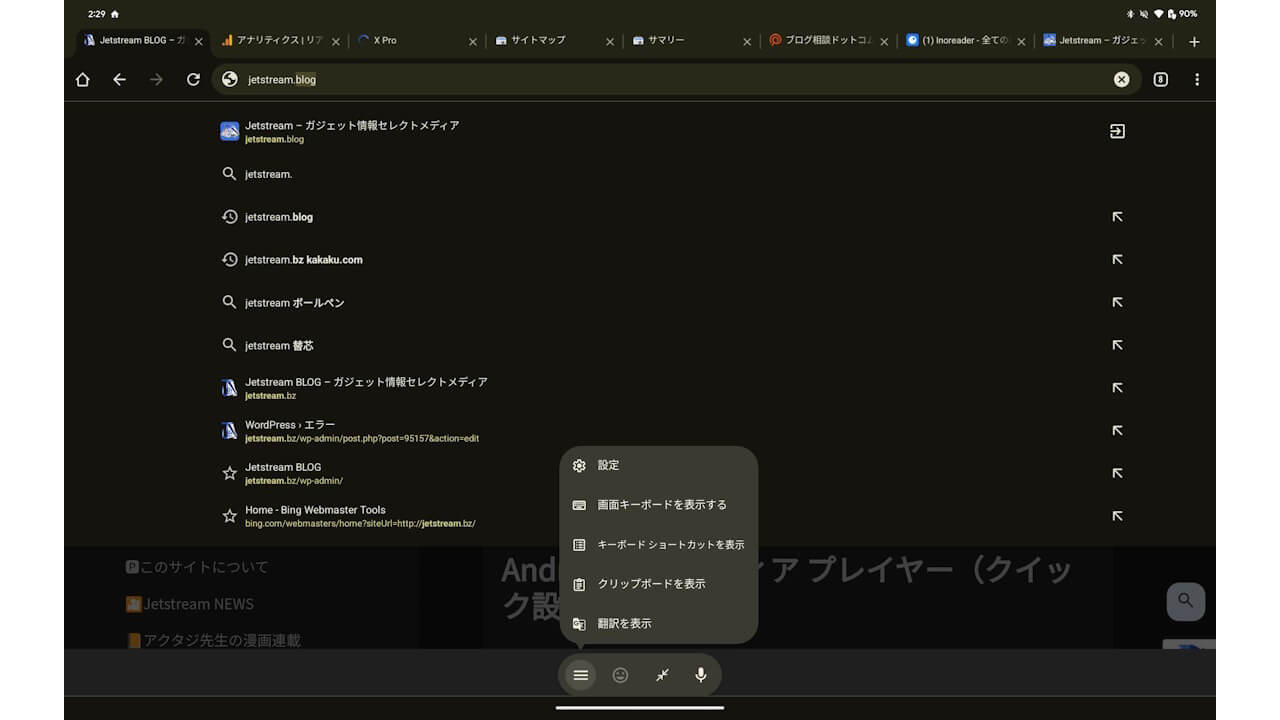This screenshot has width=1280, height=720.
Task: Select クリップボードを表示 in popup menu
Action: coord(659,584)
